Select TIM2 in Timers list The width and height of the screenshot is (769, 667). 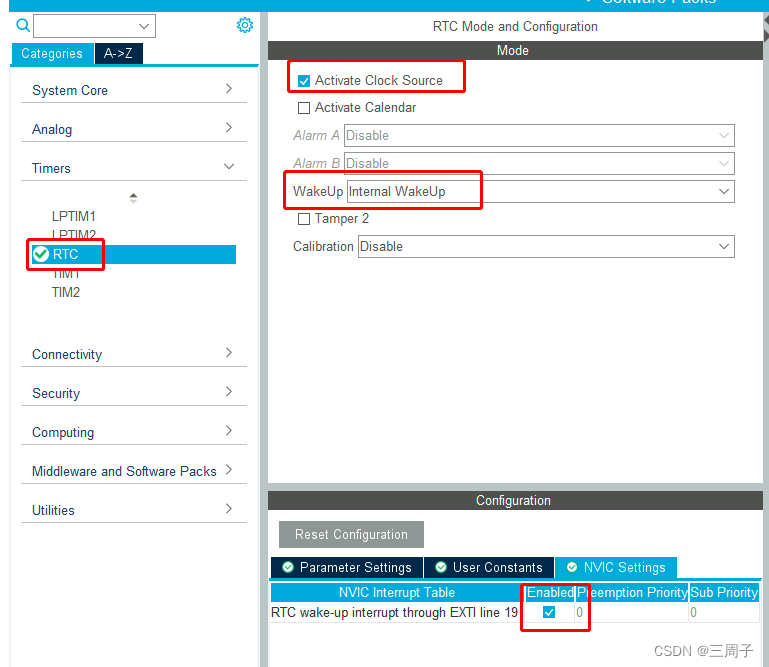pos(66,292)
